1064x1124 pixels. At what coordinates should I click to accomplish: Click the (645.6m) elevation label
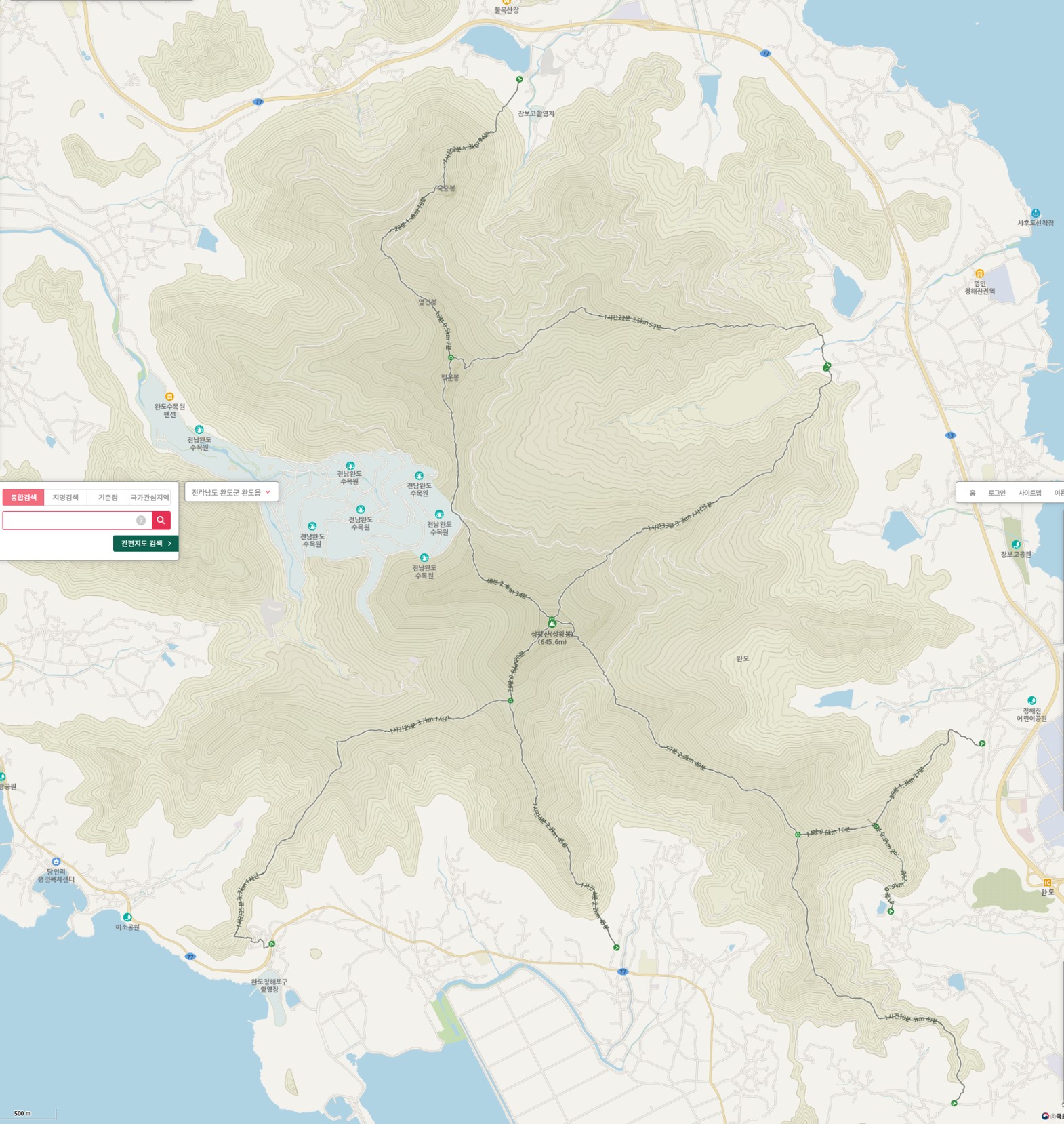(x=552, y=642)
